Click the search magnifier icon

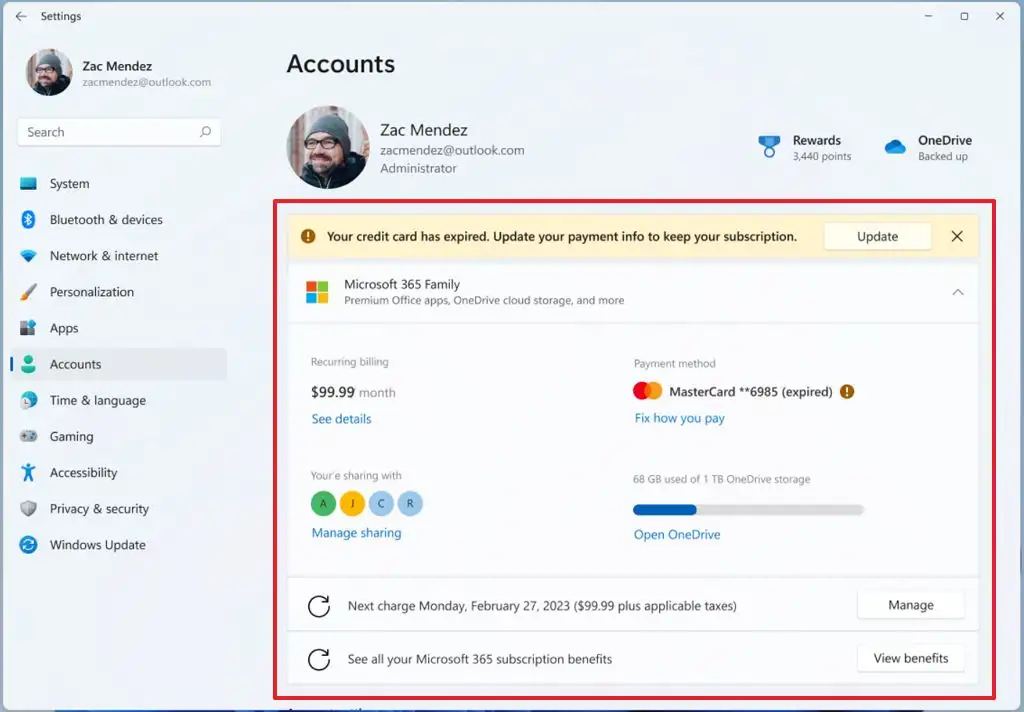click(205, 132)
